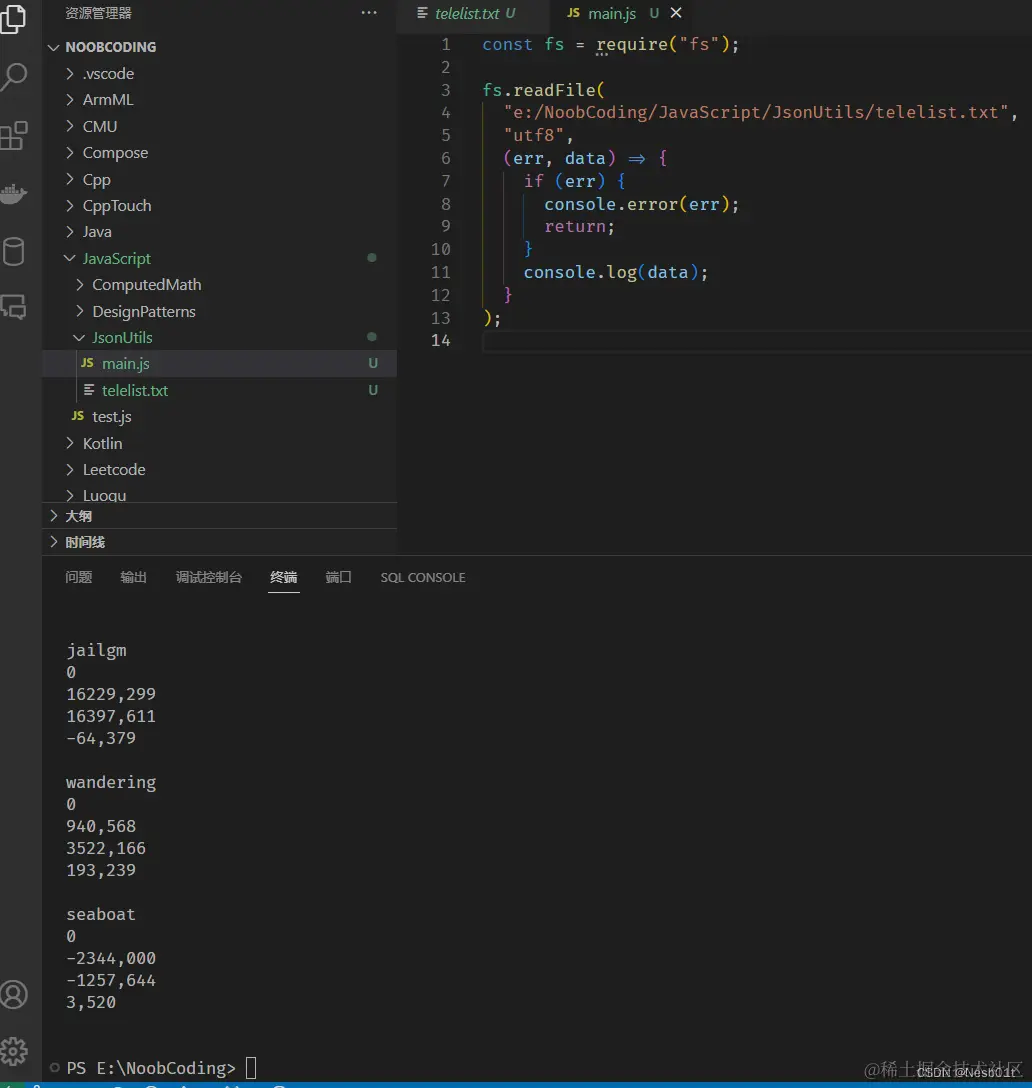Open the Database cylinder icon

tap(14, 251)
